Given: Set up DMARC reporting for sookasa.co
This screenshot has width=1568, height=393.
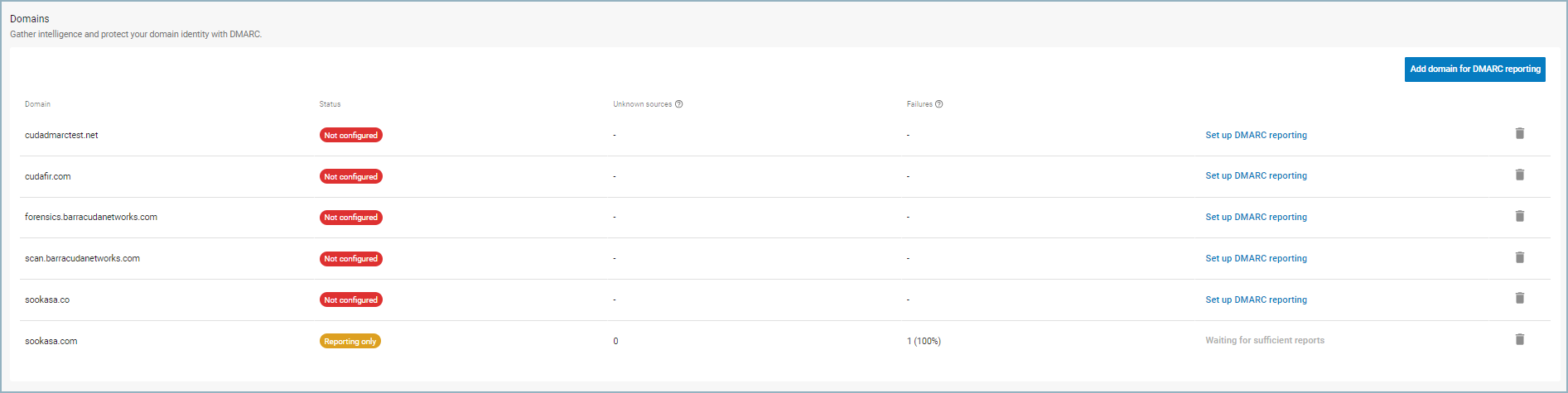Looking at the screenshot, I should (1256, 300).
